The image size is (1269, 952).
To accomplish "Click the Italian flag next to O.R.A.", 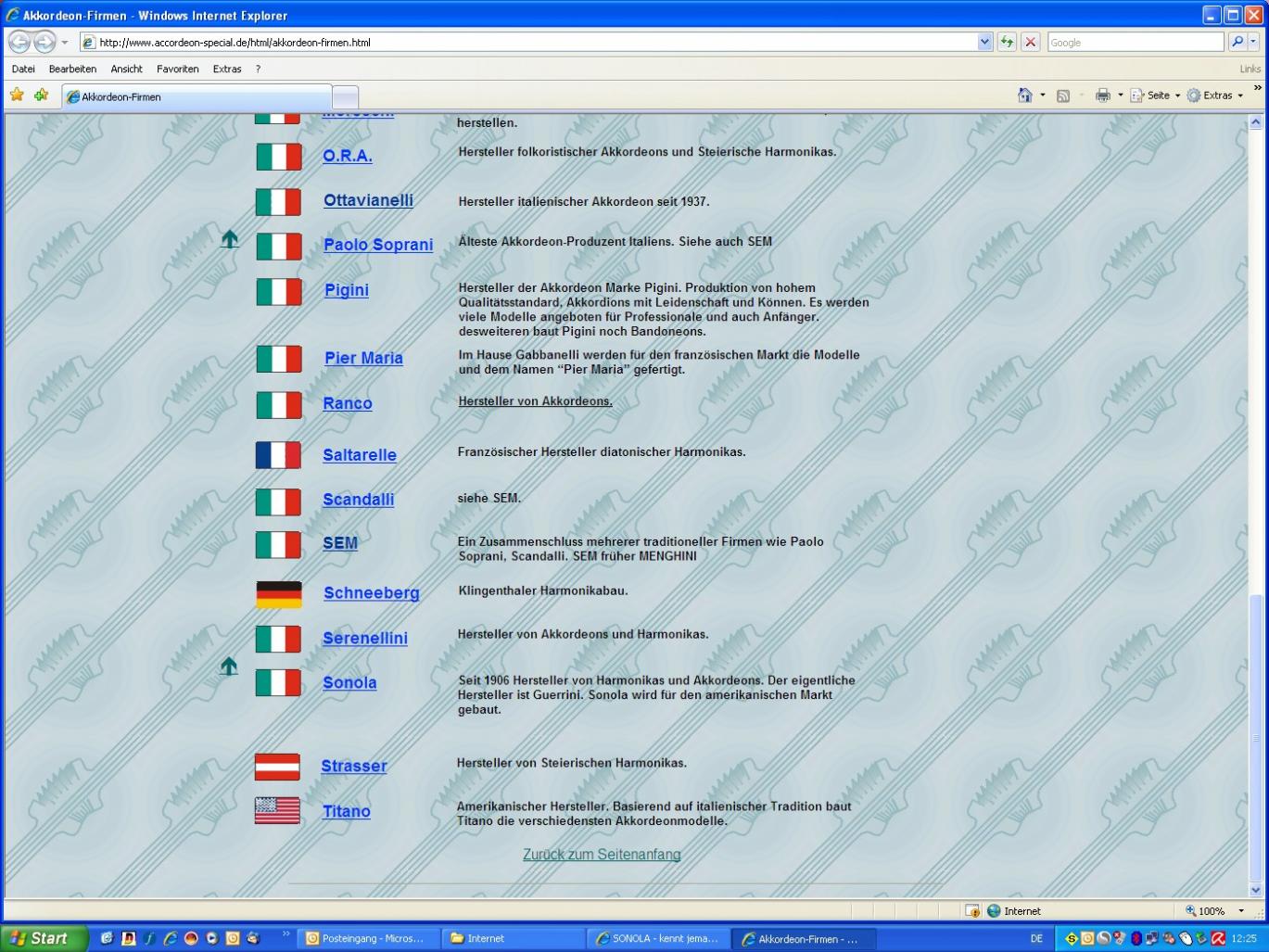I will (x=279, y=157).
